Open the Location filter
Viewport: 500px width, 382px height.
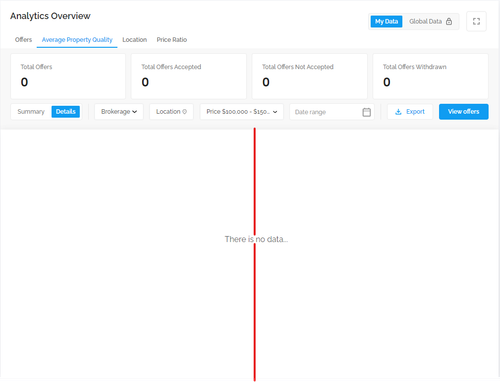171,112
